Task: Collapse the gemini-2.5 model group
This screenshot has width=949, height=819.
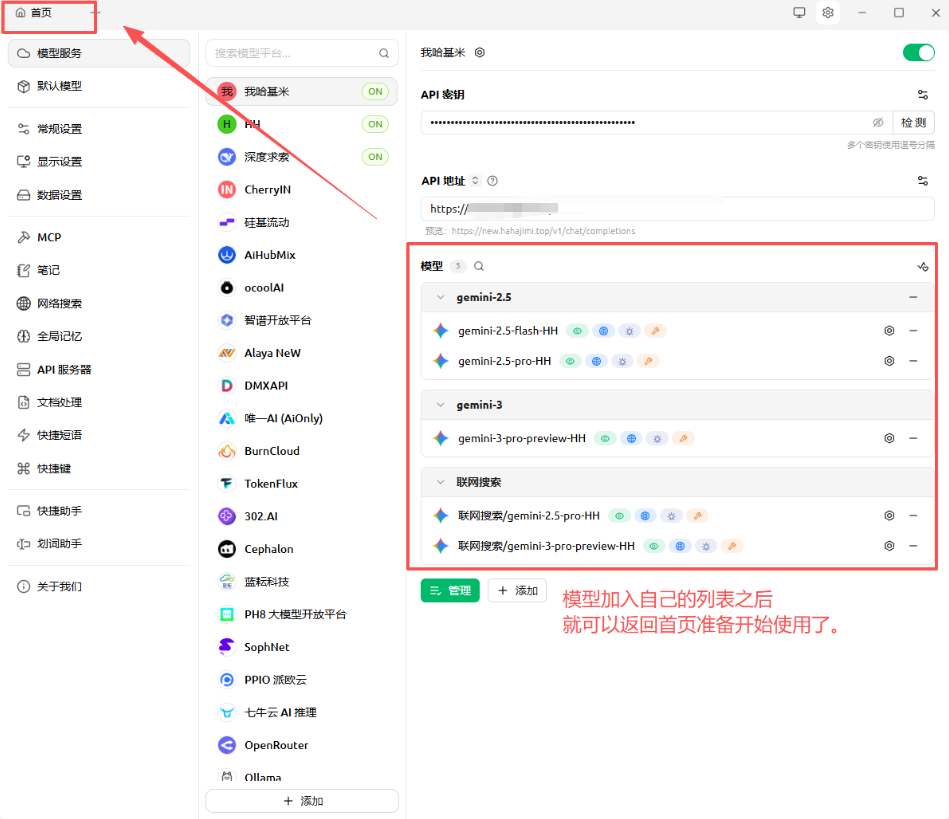Action: click(440, 298)
